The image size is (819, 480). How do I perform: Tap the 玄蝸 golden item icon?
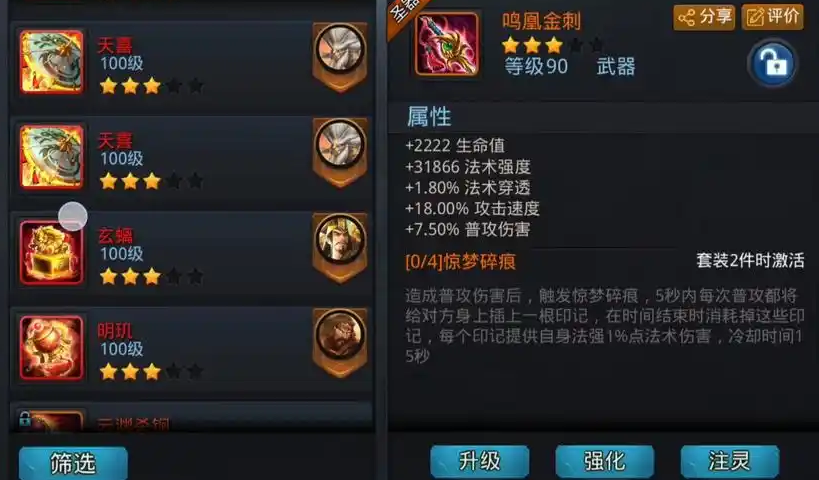point(52,253)
